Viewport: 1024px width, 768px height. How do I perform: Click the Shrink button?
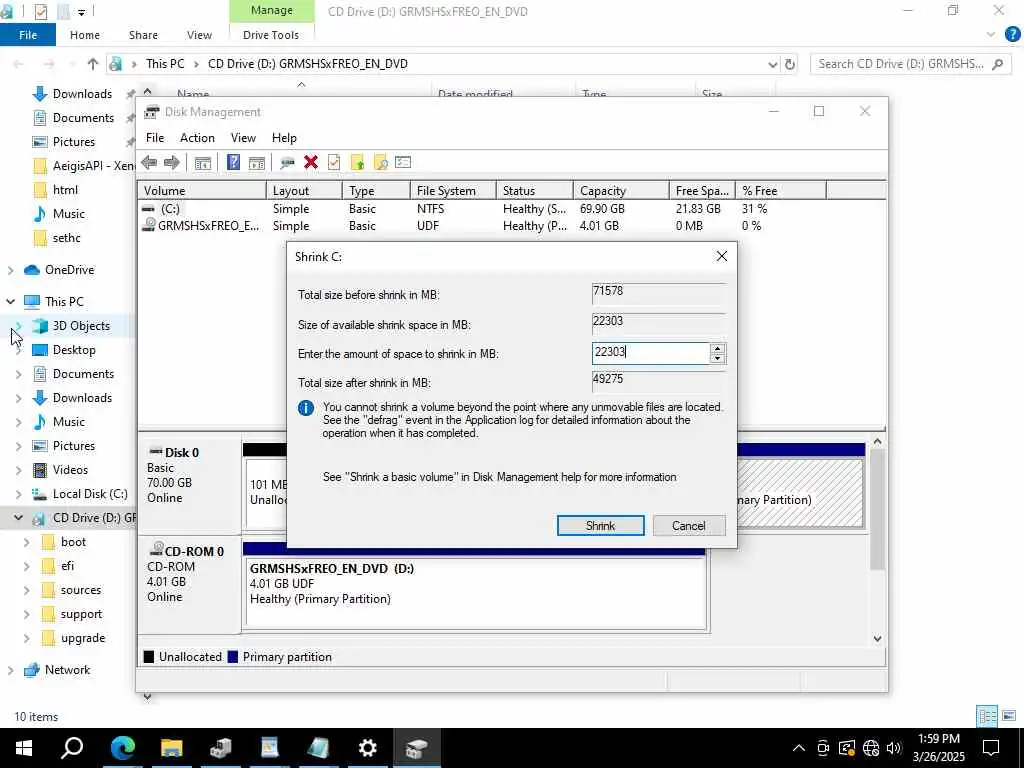pyautogui.click(x=600, y=526)
